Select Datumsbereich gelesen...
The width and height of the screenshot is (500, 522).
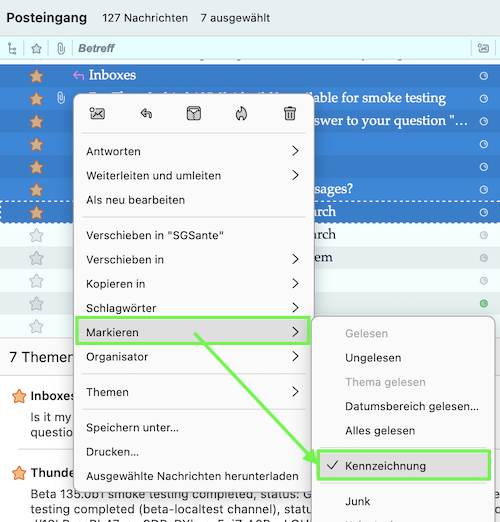click(404, 406)
